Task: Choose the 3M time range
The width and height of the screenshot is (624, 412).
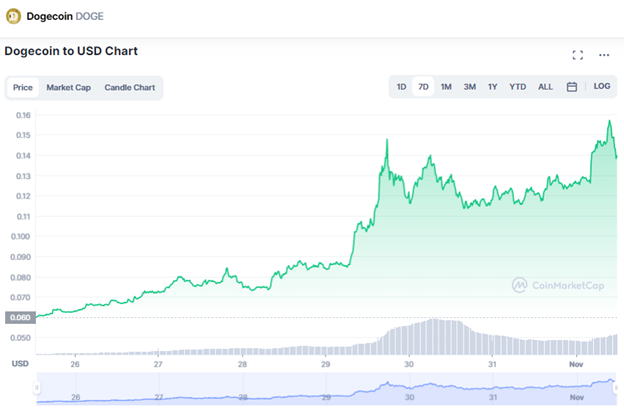Action: [470, 87]
